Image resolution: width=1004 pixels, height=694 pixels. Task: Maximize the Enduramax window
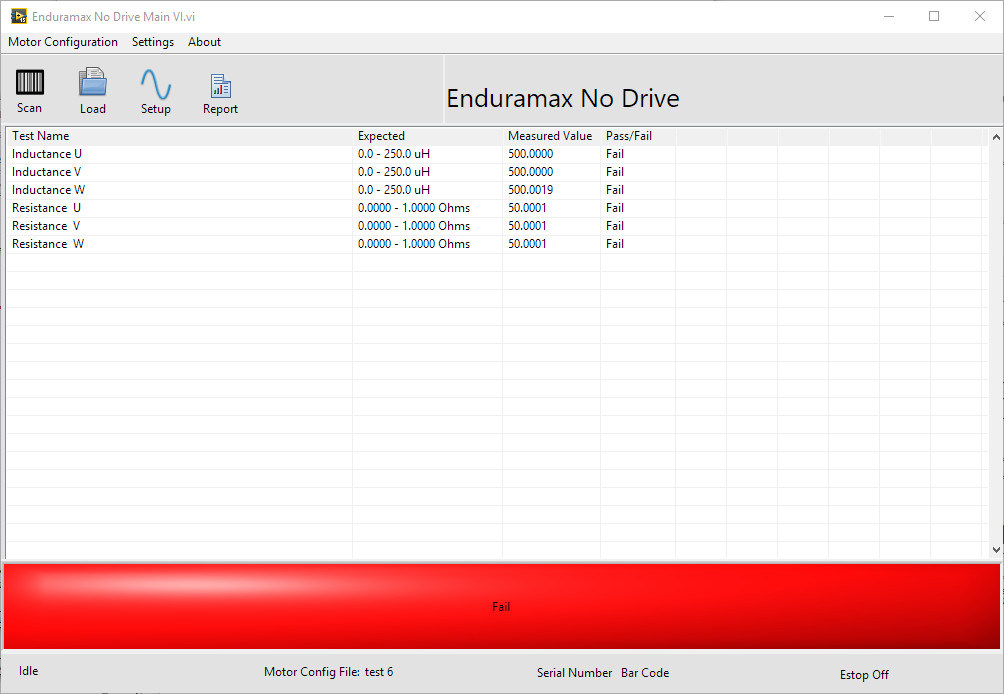pyautogui.click(x=934, y=17)
